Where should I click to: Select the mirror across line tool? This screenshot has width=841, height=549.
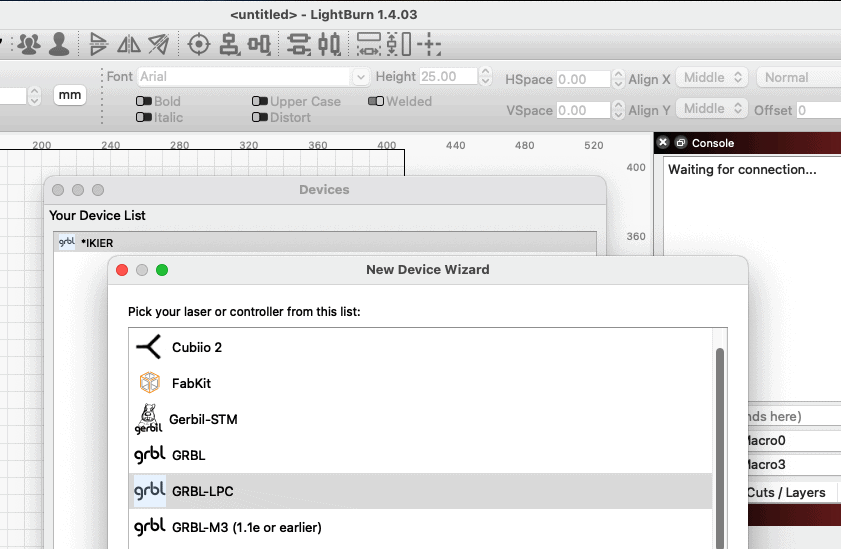pyautogui.click(x=158, y=44)
